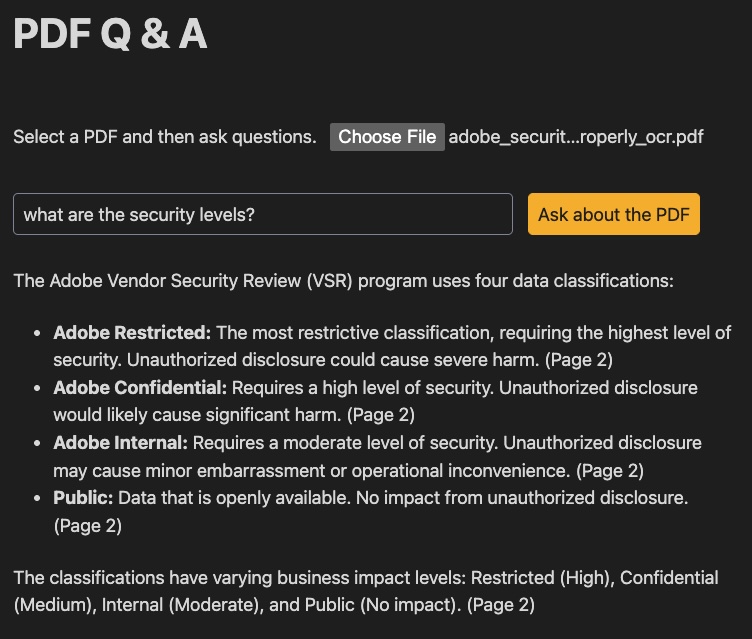Click the Adobe Confidential bold term
Screen dimensions: 752x639
[140, 387]
